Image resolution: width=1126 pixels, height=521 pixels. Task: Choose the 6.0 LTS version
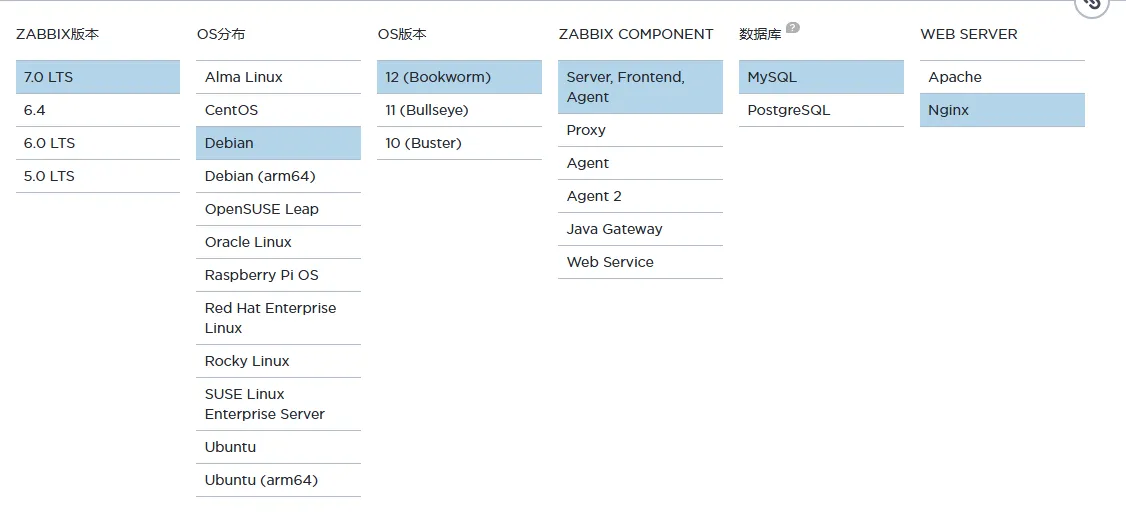click(97, 143)
